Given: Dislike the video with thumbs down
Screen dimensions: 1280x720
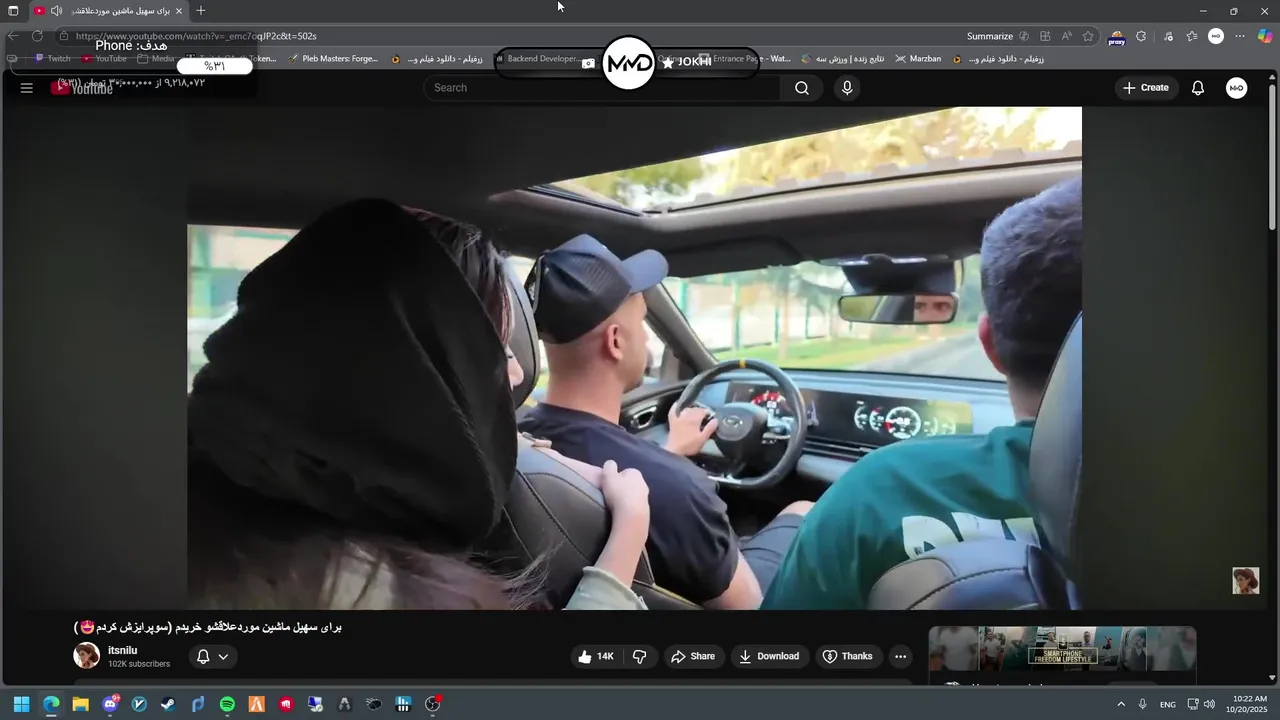Looking at the screenshot, I should [640, 657].
